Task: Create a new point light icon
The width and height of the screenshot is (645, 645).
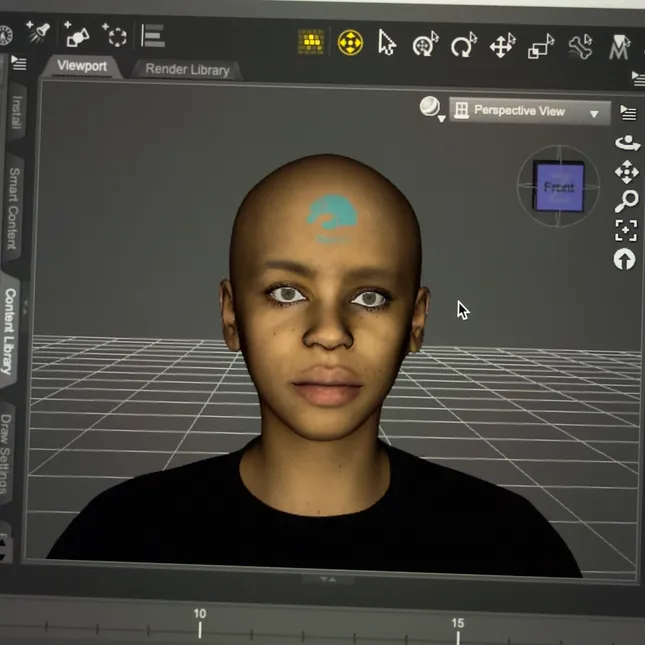Action: 77,35
